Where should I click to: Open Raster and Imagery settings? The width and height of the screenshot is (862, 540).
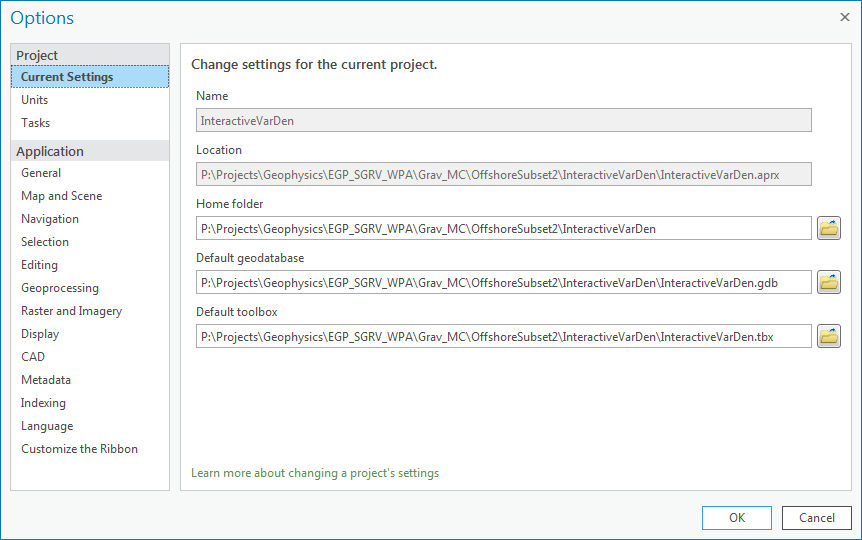coord(72,311)
